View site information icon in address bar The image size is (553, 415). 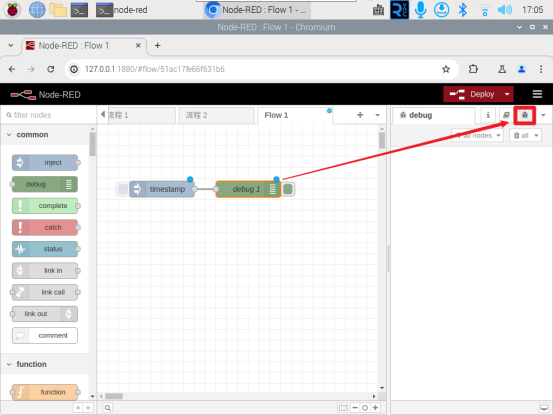(x=74, y=69)
